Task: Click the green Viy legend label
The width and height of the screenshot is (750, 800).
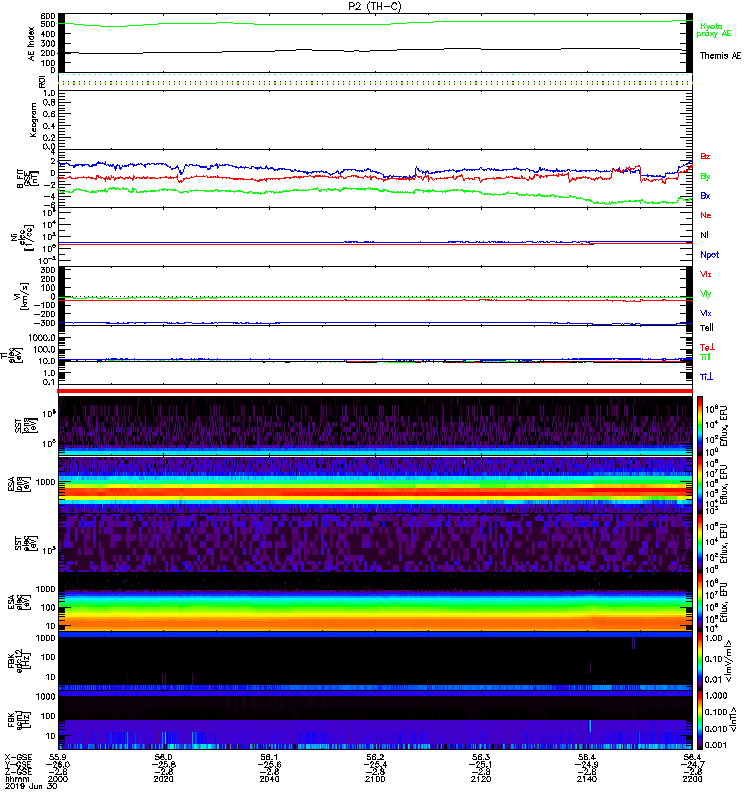Action: [x=706, y=294]
